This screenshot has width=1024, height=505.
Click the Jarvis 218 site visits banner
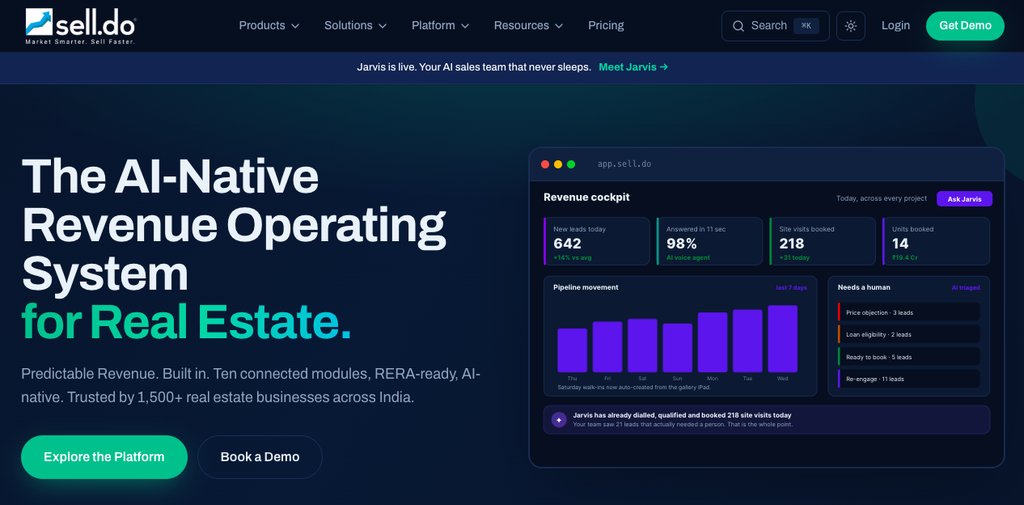point(767,419)
